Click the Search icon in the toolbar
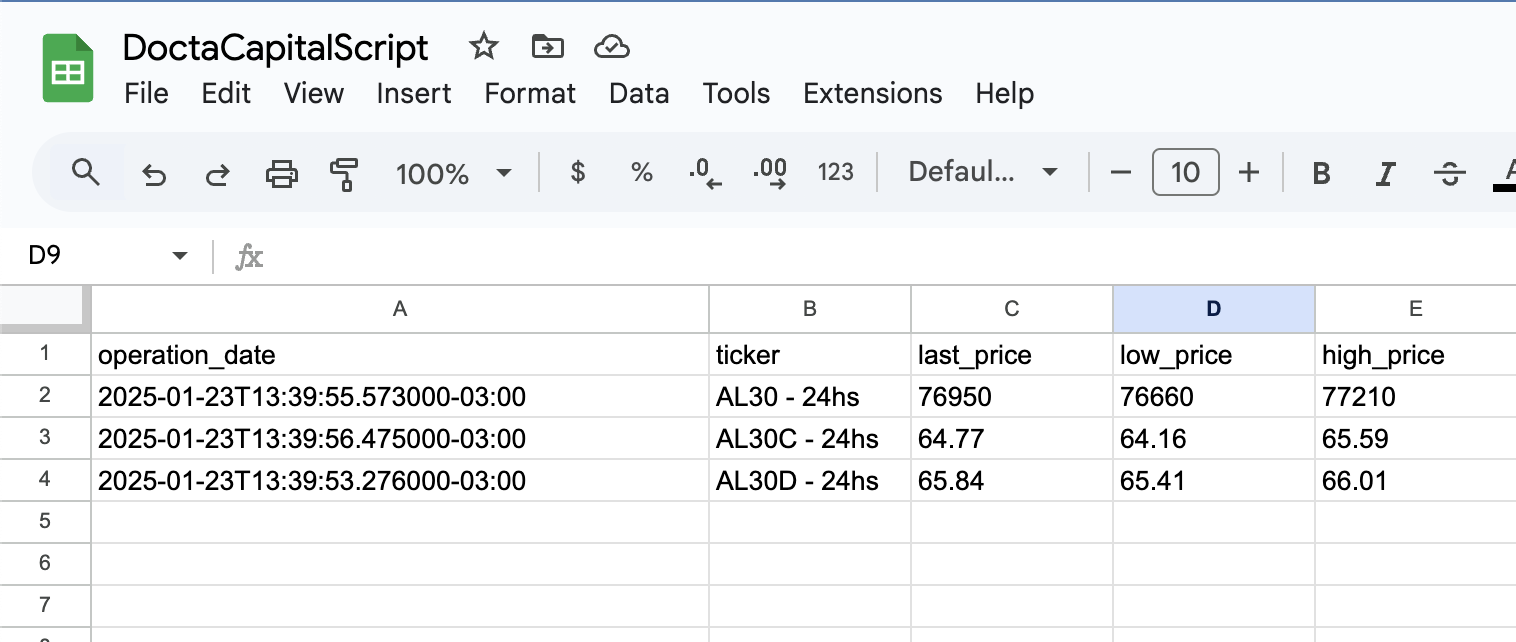The width and height of the screenshot is (1516, 642). click(x=86, y=172)
